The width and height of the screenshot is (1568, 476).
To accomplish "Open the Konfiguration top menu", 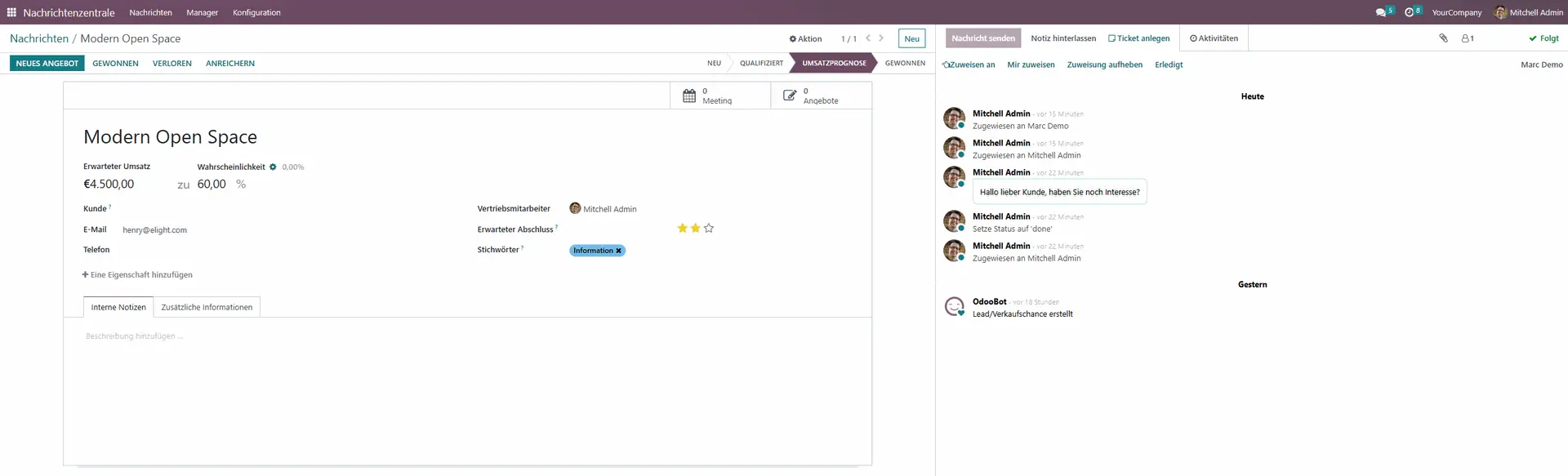I will click(x=256, y=12).
